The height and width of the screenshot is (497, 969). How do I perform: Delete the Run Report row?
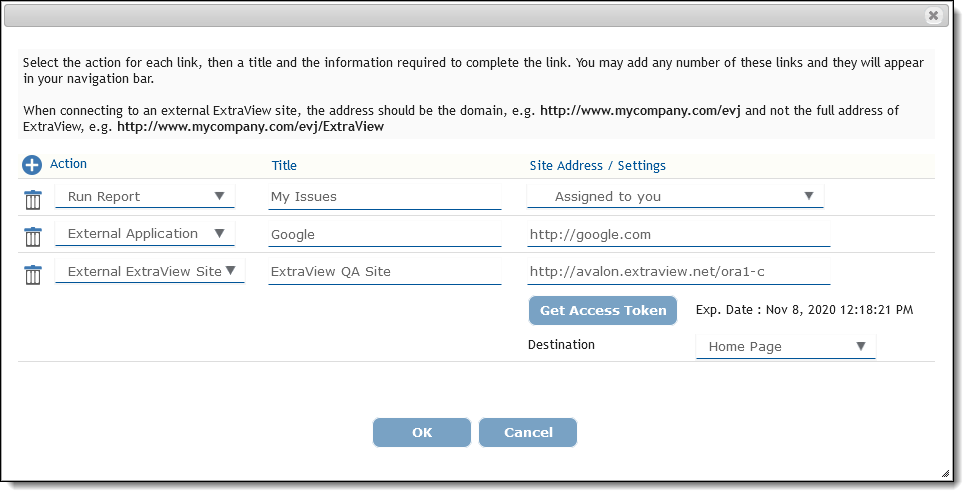coord(33,199)
